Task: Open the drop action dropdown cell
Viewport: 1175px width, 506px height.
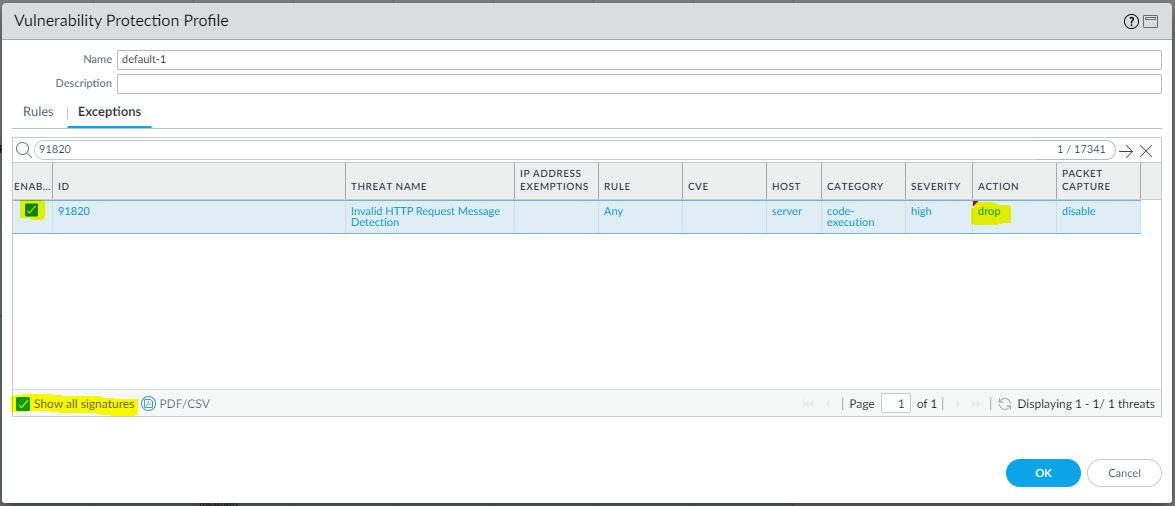Action: coord(989,211)
